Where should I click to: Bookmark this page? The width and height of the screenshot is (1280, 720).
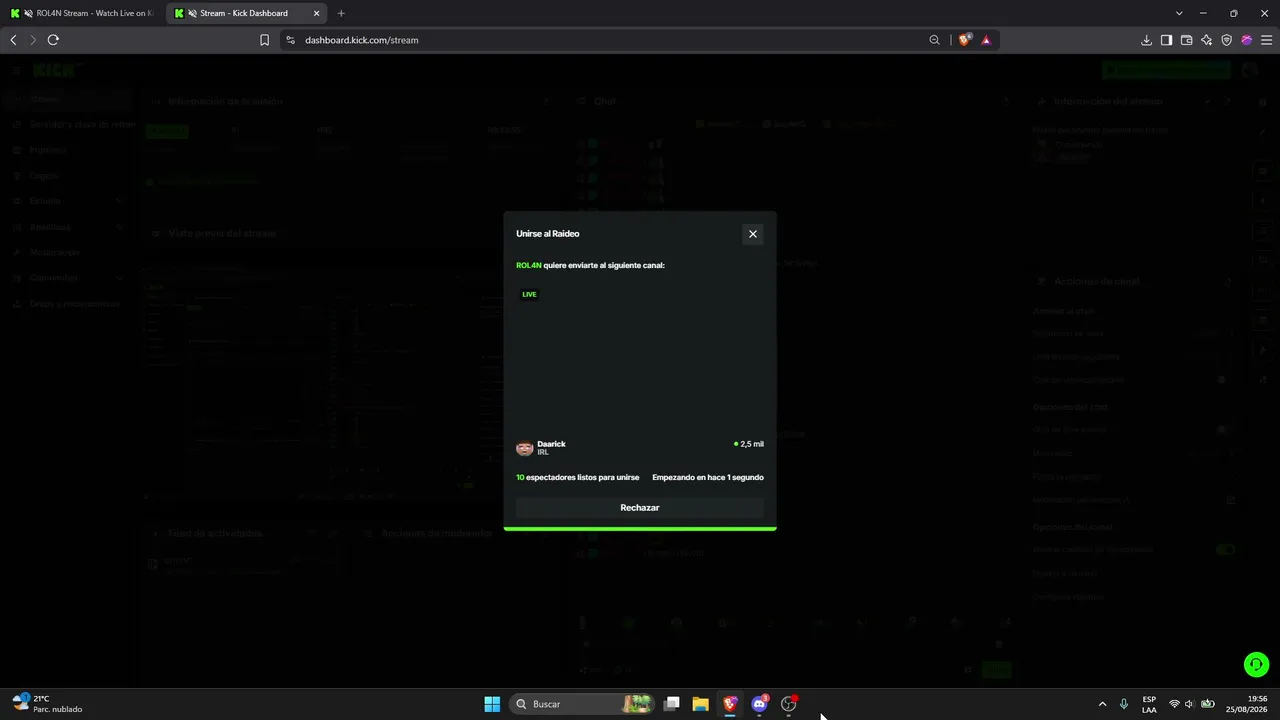click(264, 40)
